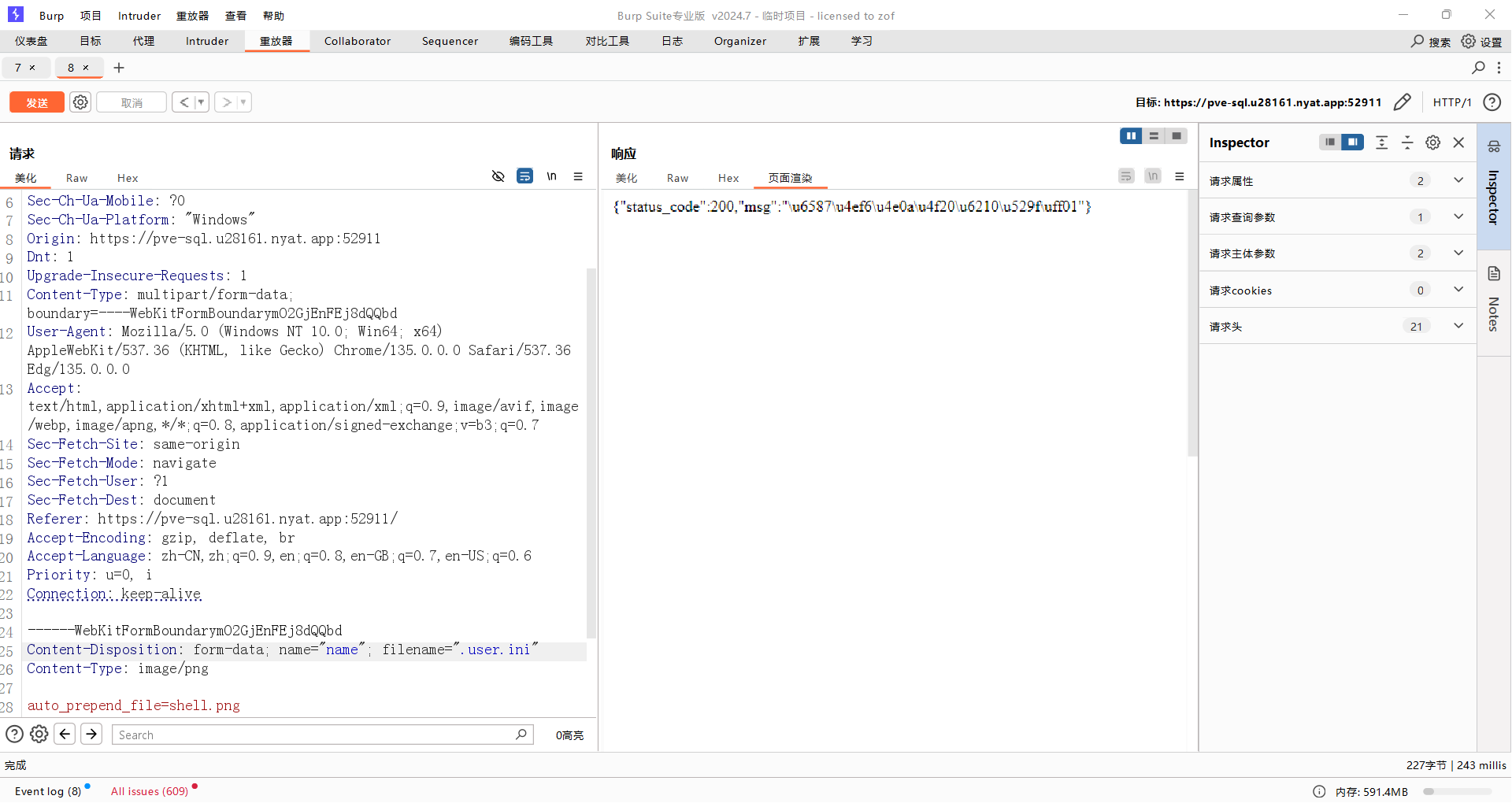The width and height of the screenshot is (1512, 803).
Task: Click Inspector expand all sections icon
Action: tap(1381, 142)
